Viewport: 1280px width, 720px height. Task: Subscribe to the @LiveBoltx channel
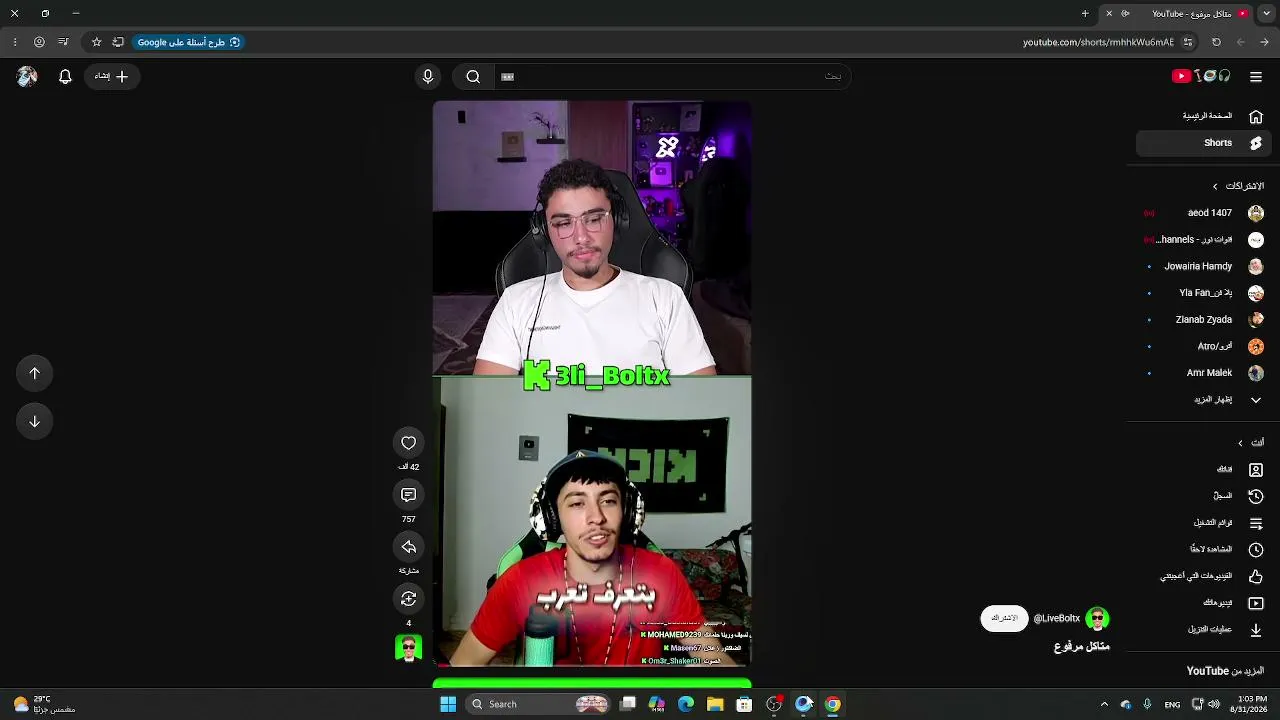tap(1004, 618)
